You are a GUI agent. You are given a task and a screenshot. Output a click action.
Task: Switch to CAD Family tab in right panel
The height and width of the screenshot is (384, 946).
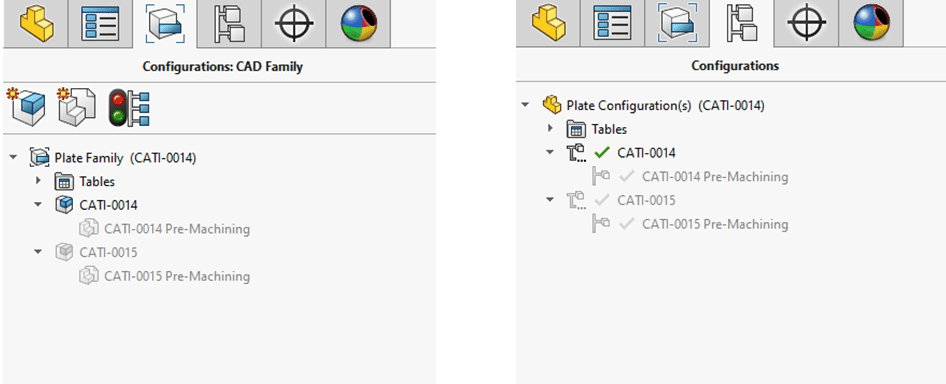pyautogui.click(x=677, y=24)
